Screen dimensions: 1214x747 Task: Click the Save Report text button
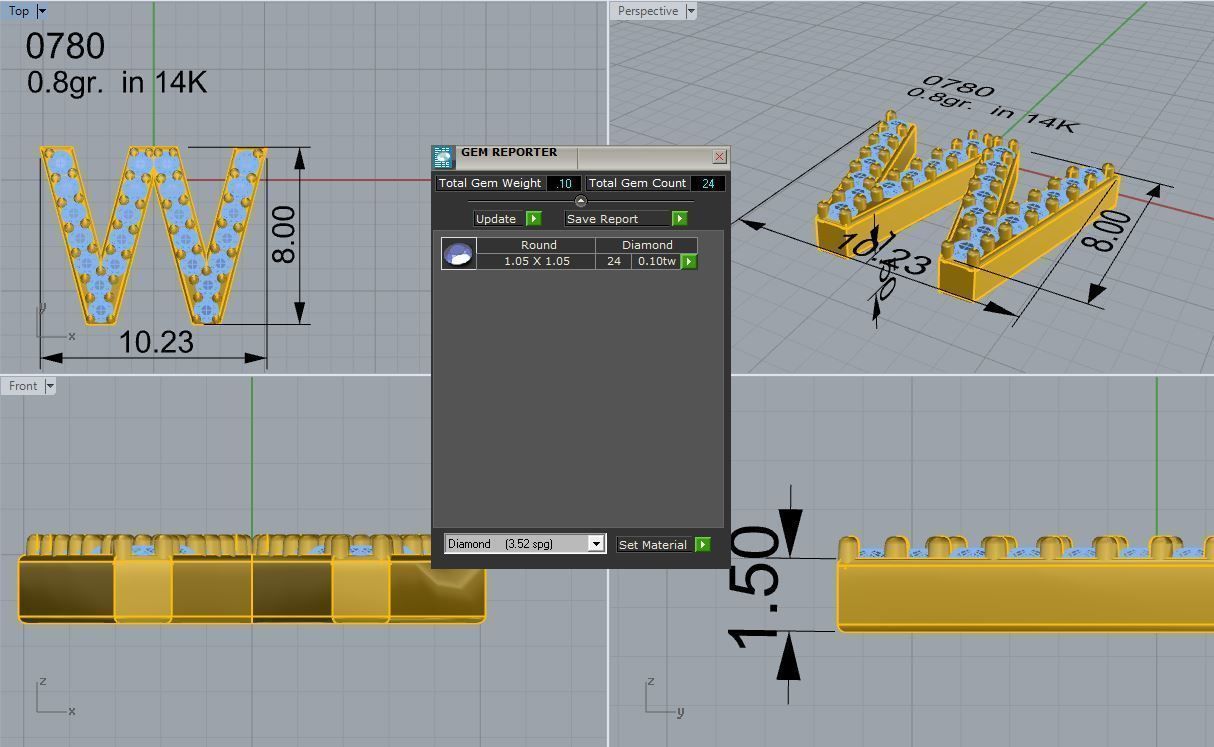(618, 218)
